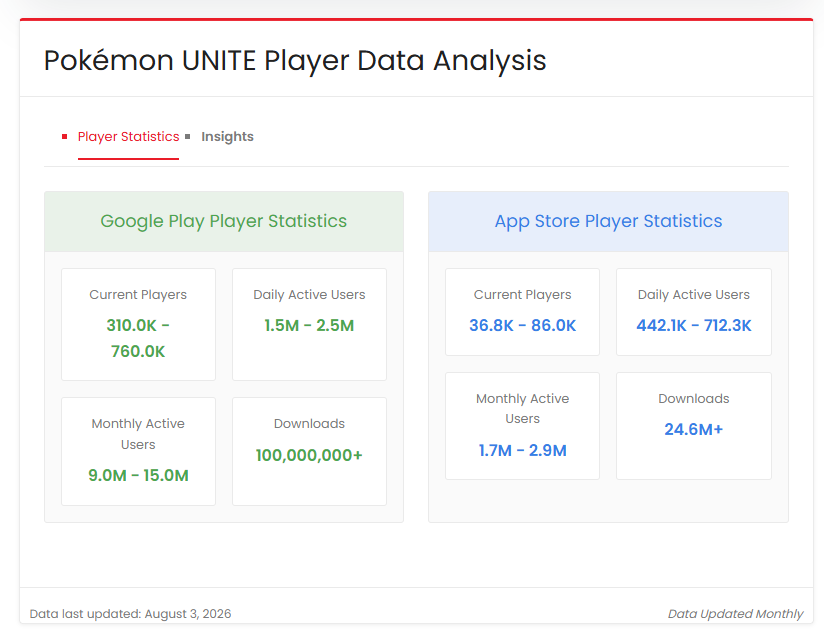Click the Google Play Downloads card
Image resolution: width=824 pixels, height=629 pixels.
(x=310, y=451)
